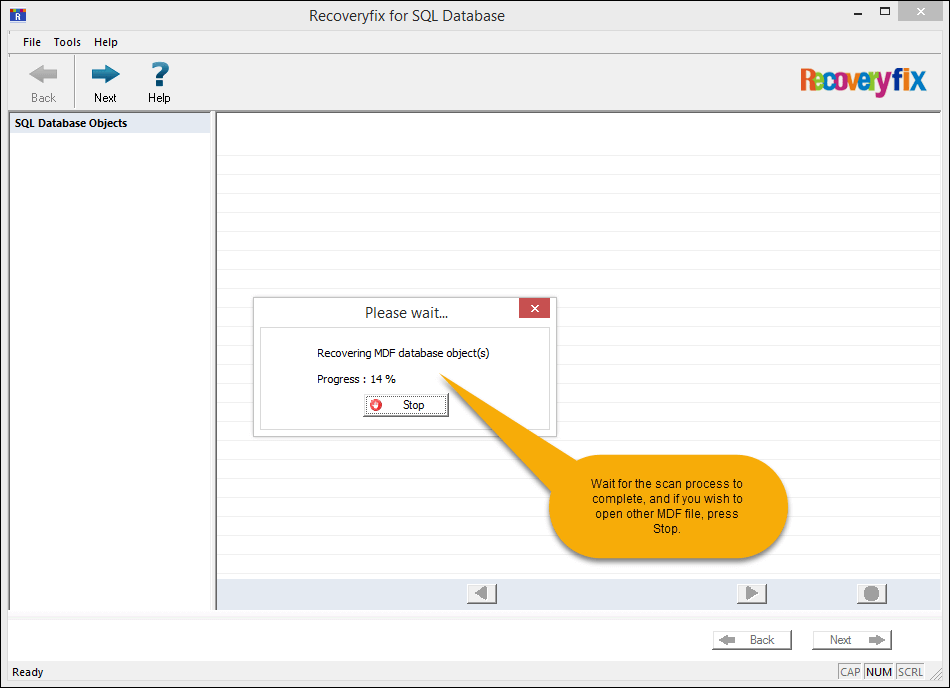Select the SQL Database Objects header
The width and height of the screenshot is (950, 688).
110,123
